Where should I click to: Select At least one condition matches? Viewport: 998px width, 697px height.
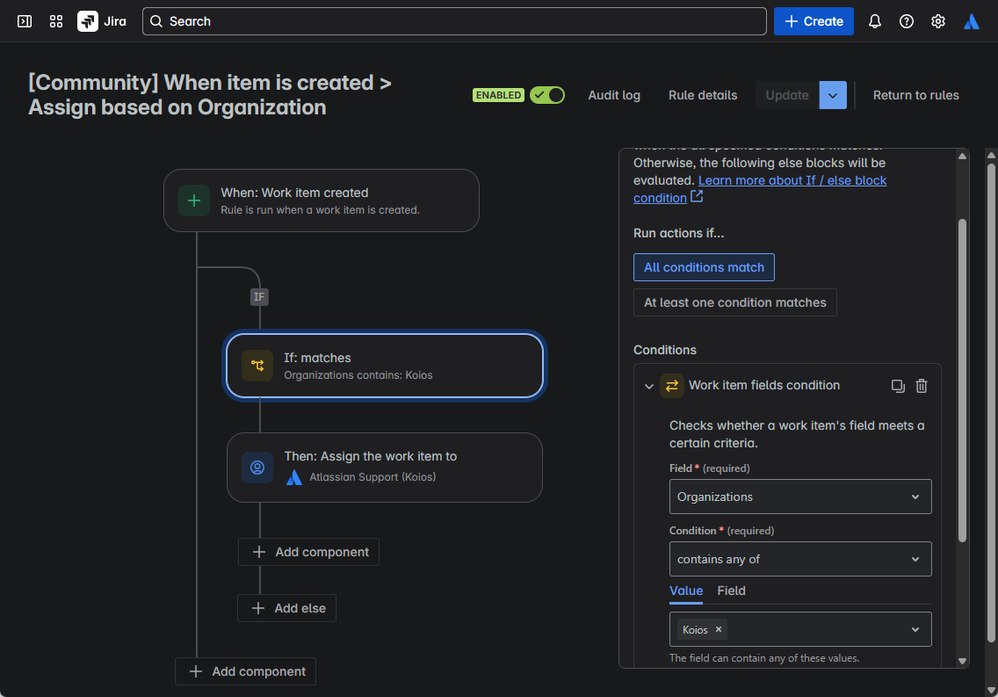(734, 302)
